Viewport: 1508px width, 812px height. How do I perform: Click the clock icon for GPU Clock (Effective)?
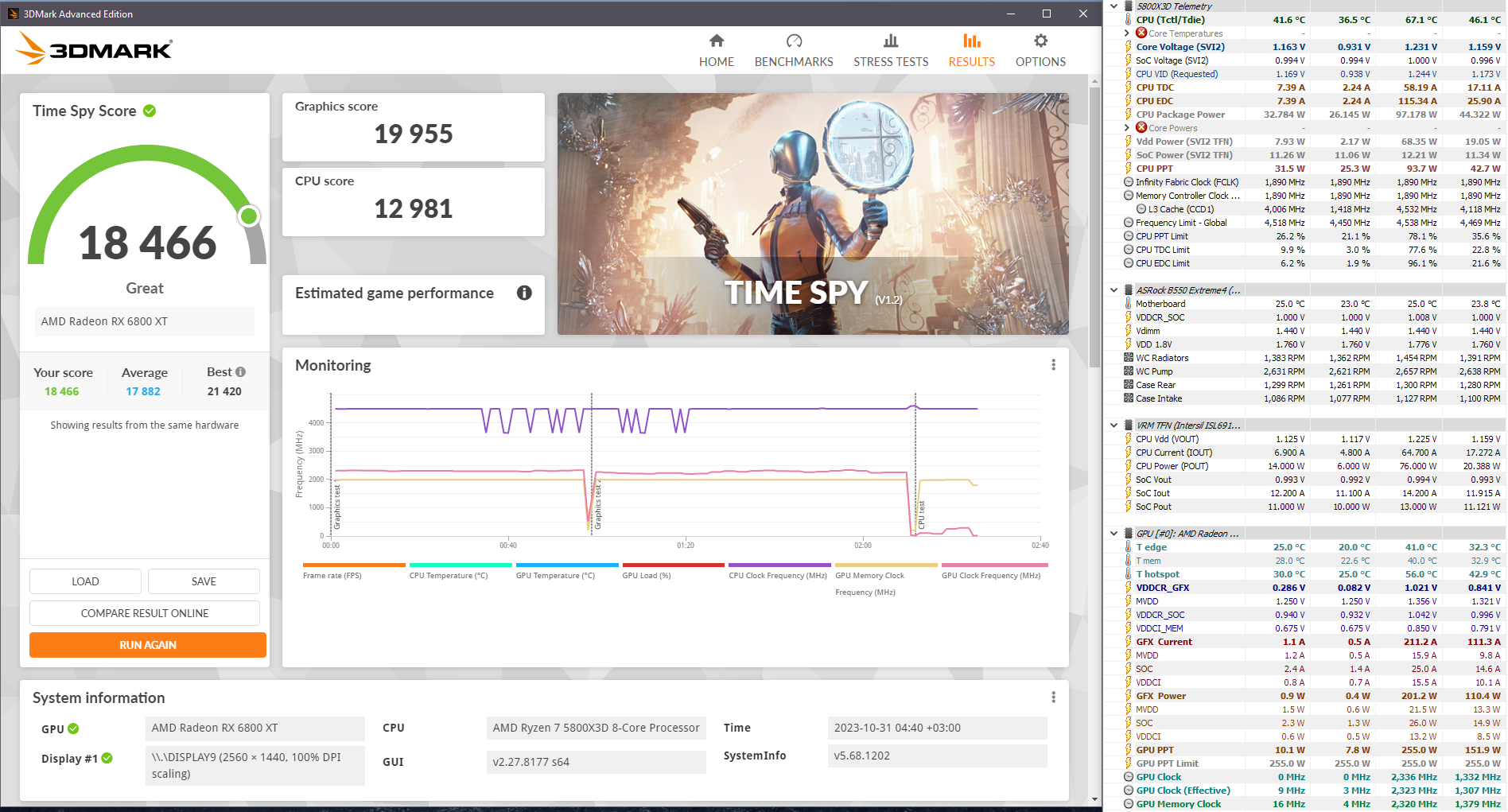pos(1128,791)
